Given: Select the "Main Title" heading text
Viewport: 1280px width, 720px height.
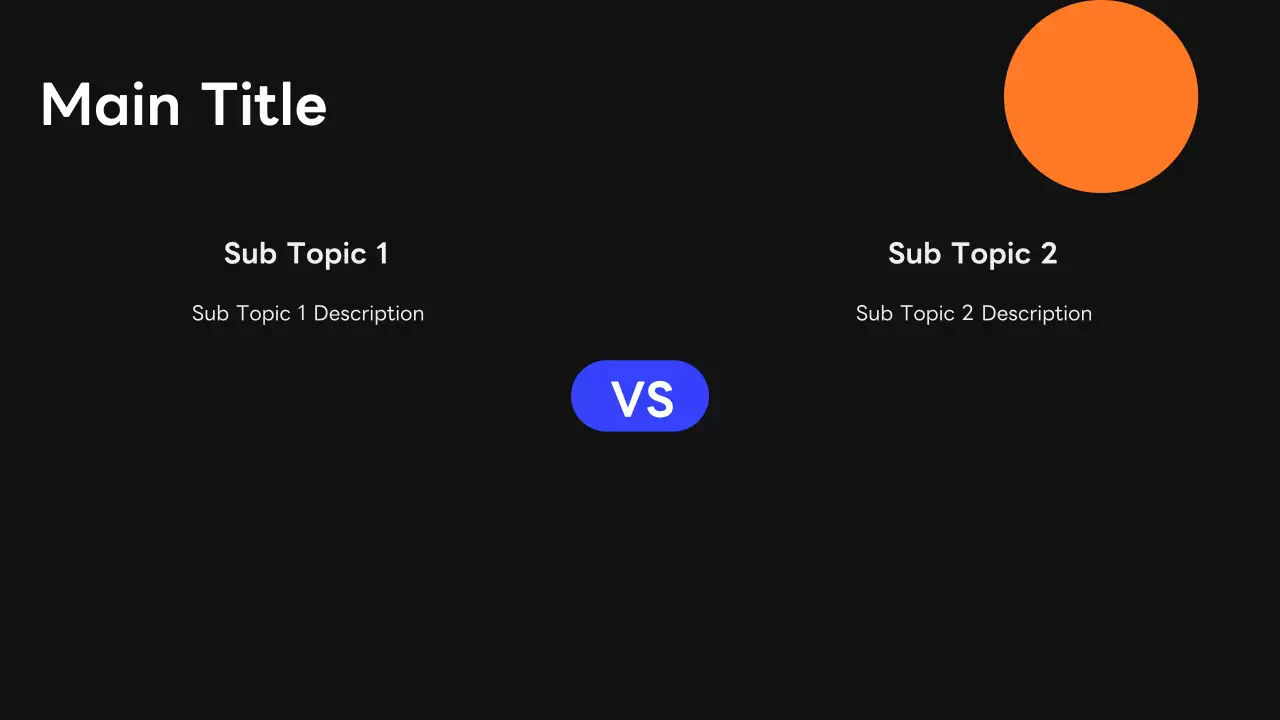Looking at the screenshot, I should click(184, 105).
